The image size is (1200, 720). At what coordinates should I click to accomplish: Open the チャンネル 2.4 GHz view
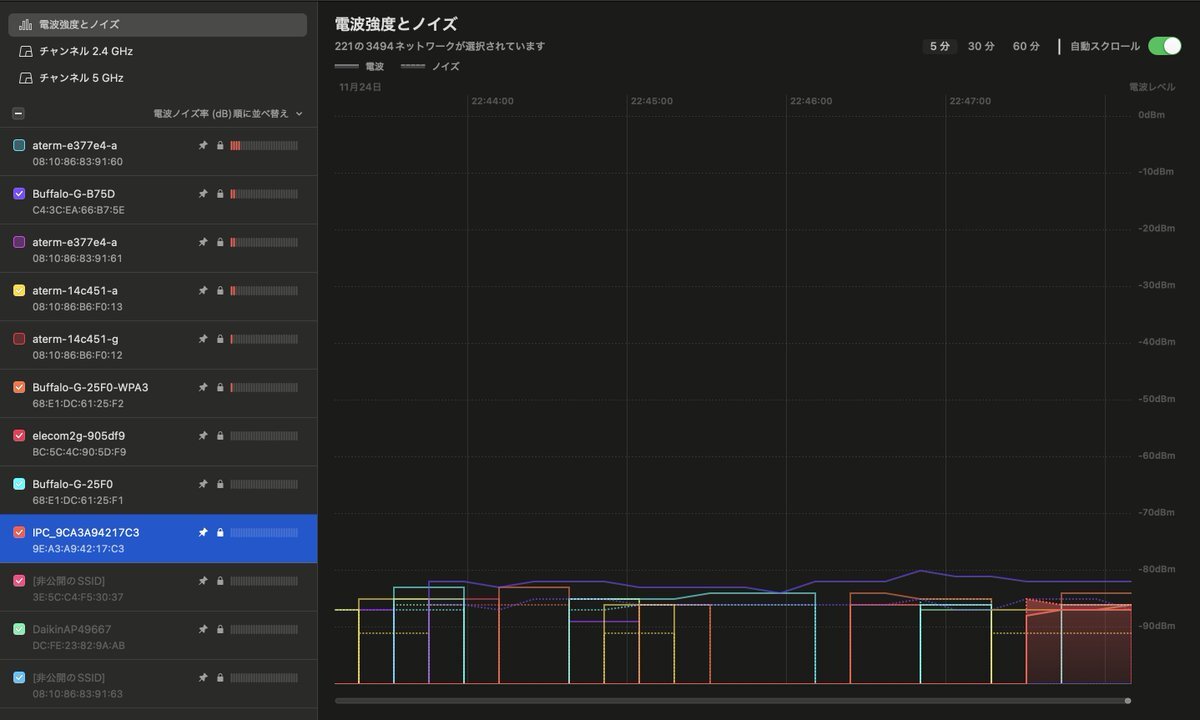click(x=85, y=51)
